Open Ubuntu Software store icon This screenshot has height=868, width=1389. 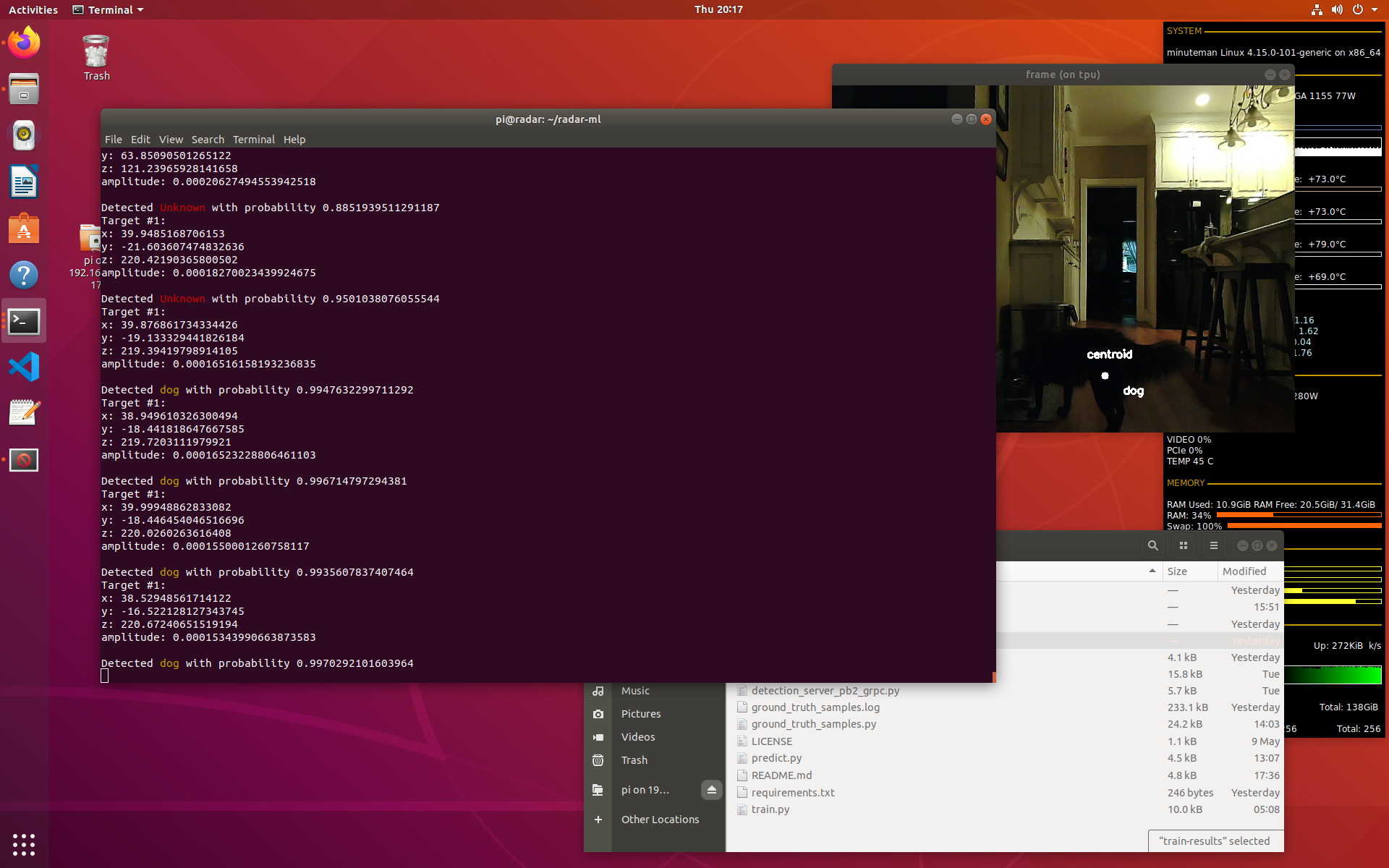[x=24, y=229]
